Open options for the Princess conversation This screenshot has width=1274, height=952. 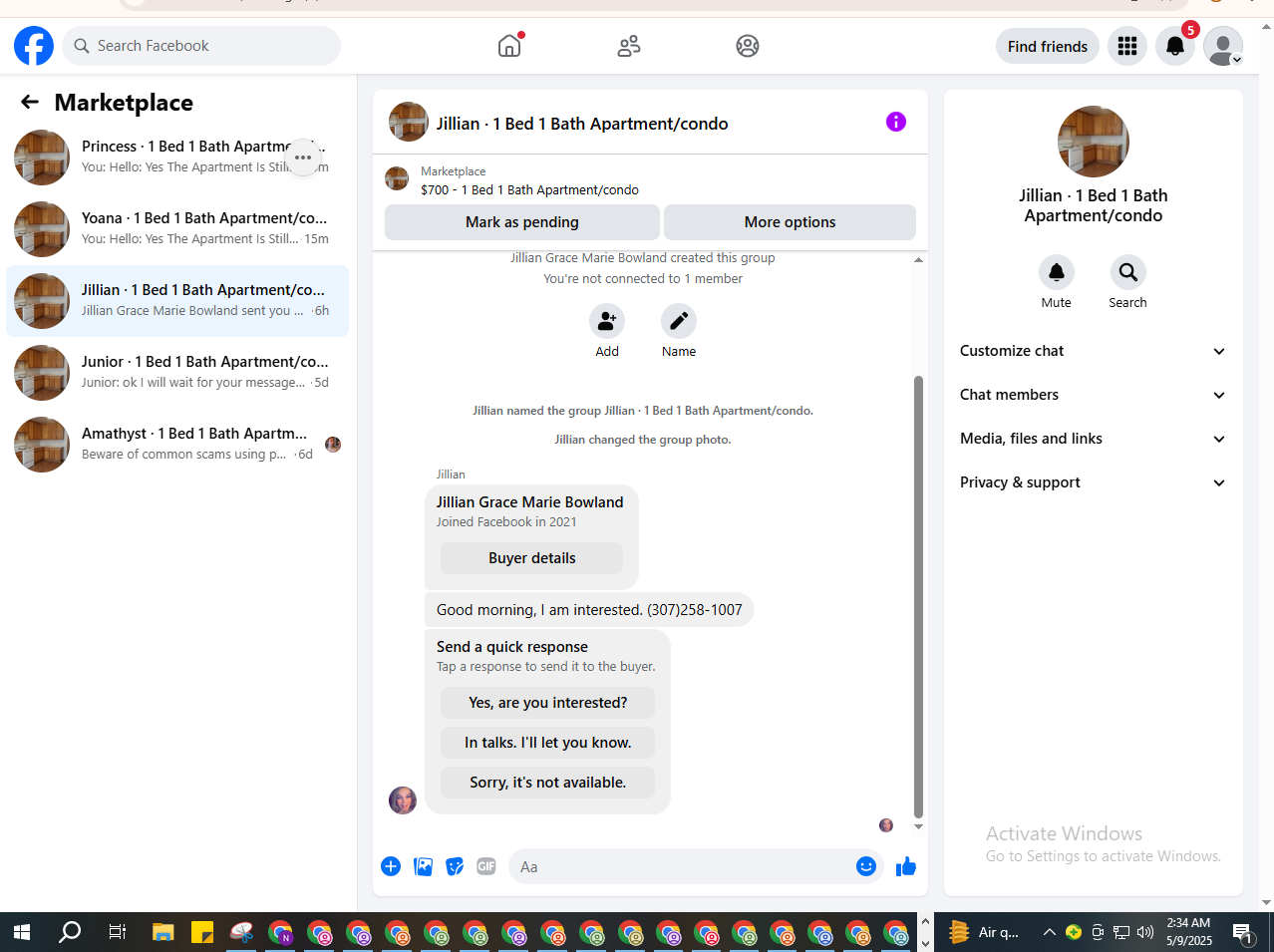tap(303, 158)
